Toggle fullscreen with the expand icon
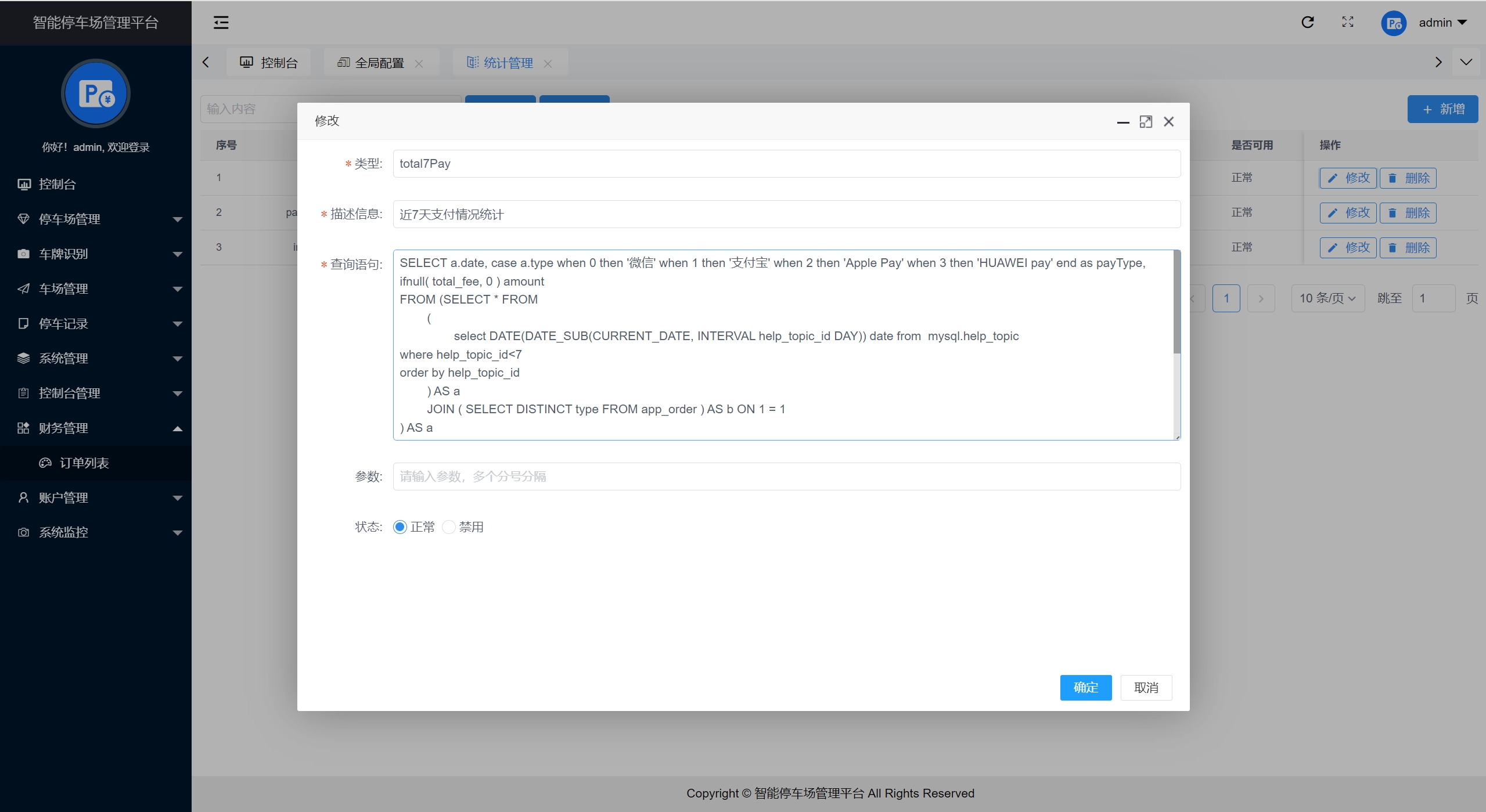The width and height of the screenshot is (1486, 812). 1347,22
